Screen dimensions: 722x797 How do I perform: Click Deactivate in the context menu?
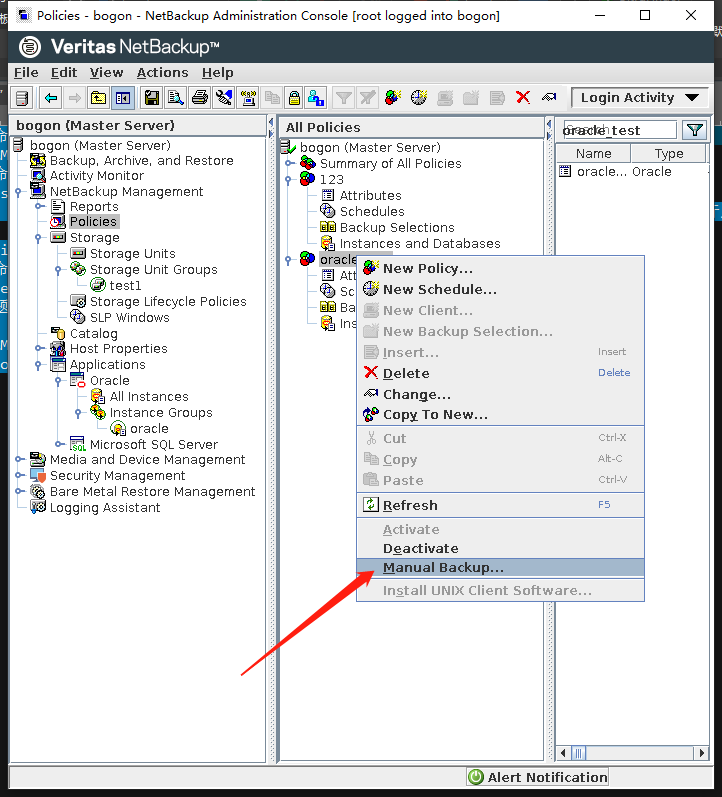(x=500, y=548)
